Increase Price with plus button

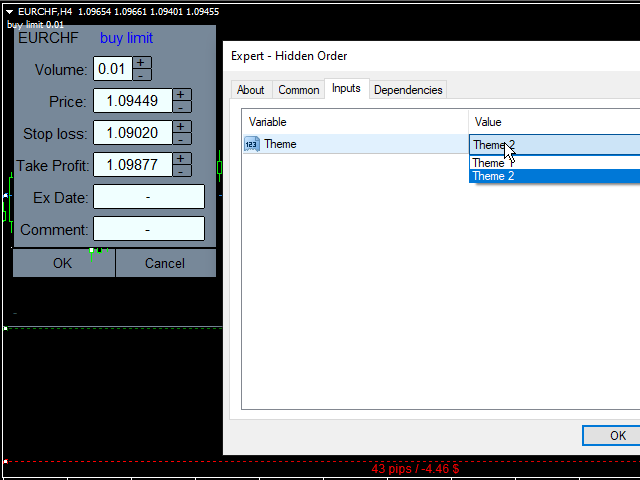182,95
